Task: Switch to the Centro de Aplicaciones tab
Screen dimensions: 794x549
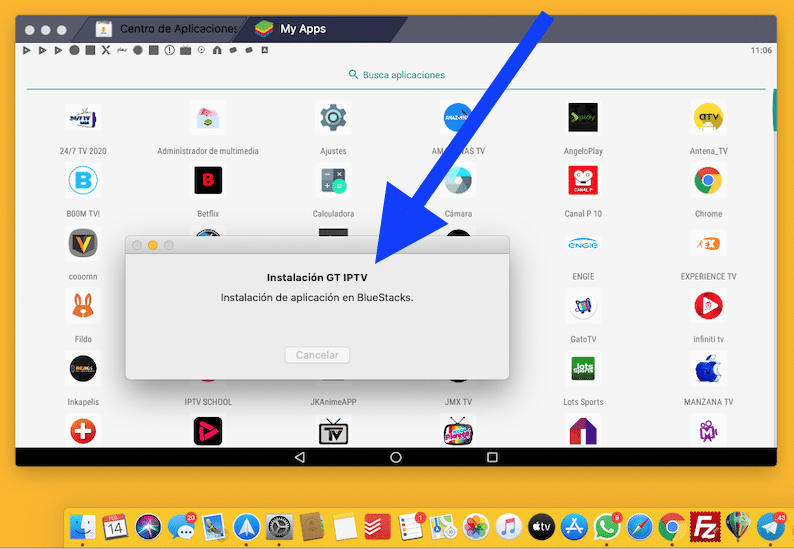Action: point(166,29)
